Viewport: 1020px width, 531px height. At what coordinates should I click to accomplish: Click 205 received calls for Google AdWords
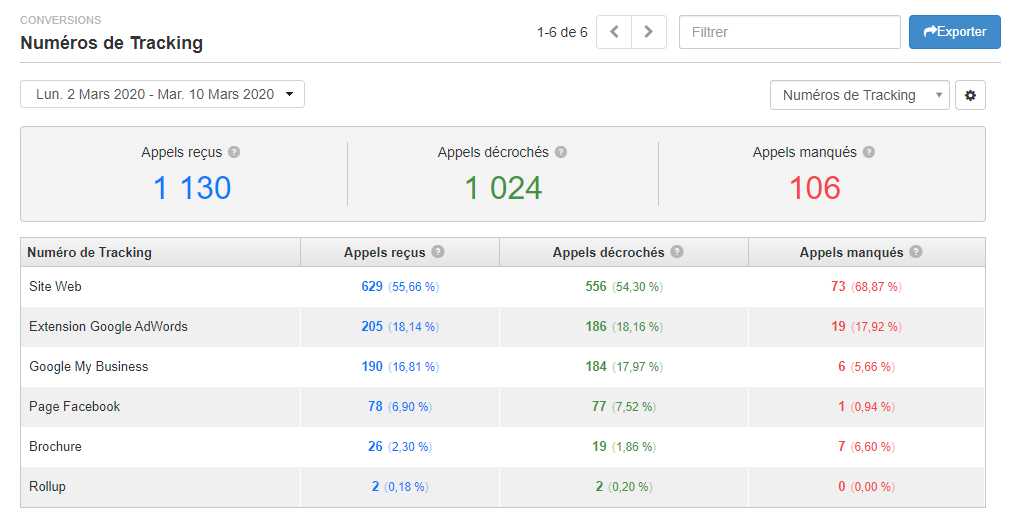tap(372, 327)
